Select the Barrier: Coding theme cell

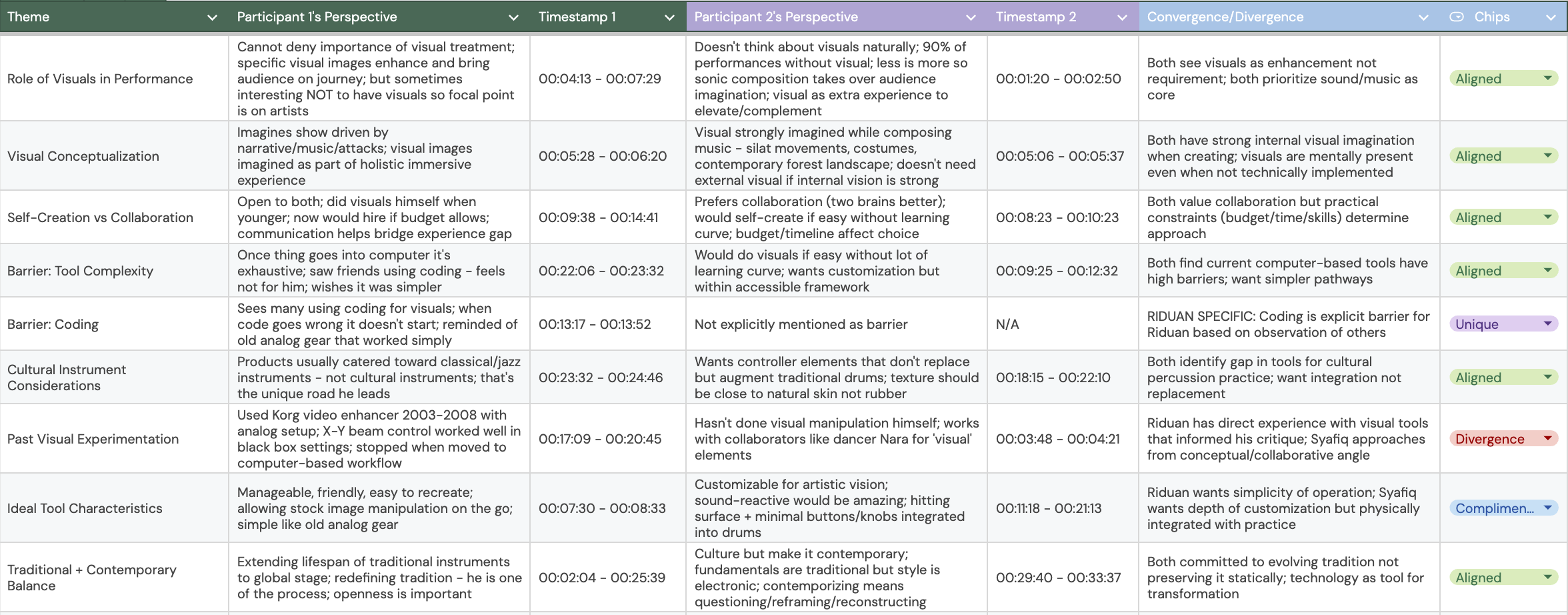coord(114,324)
